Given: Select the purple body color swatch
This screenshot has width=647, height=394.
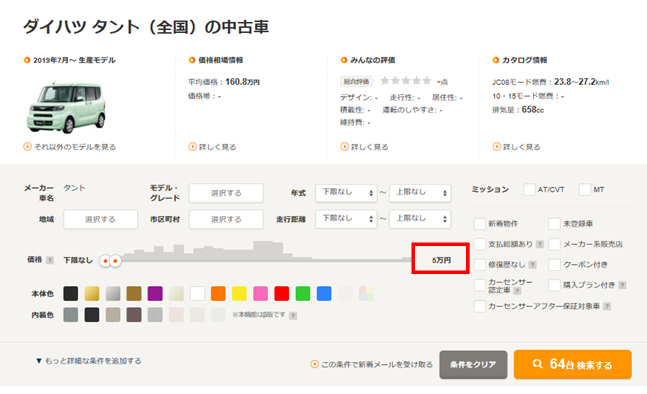Looking at the screenshot, I should click(155, 293).
